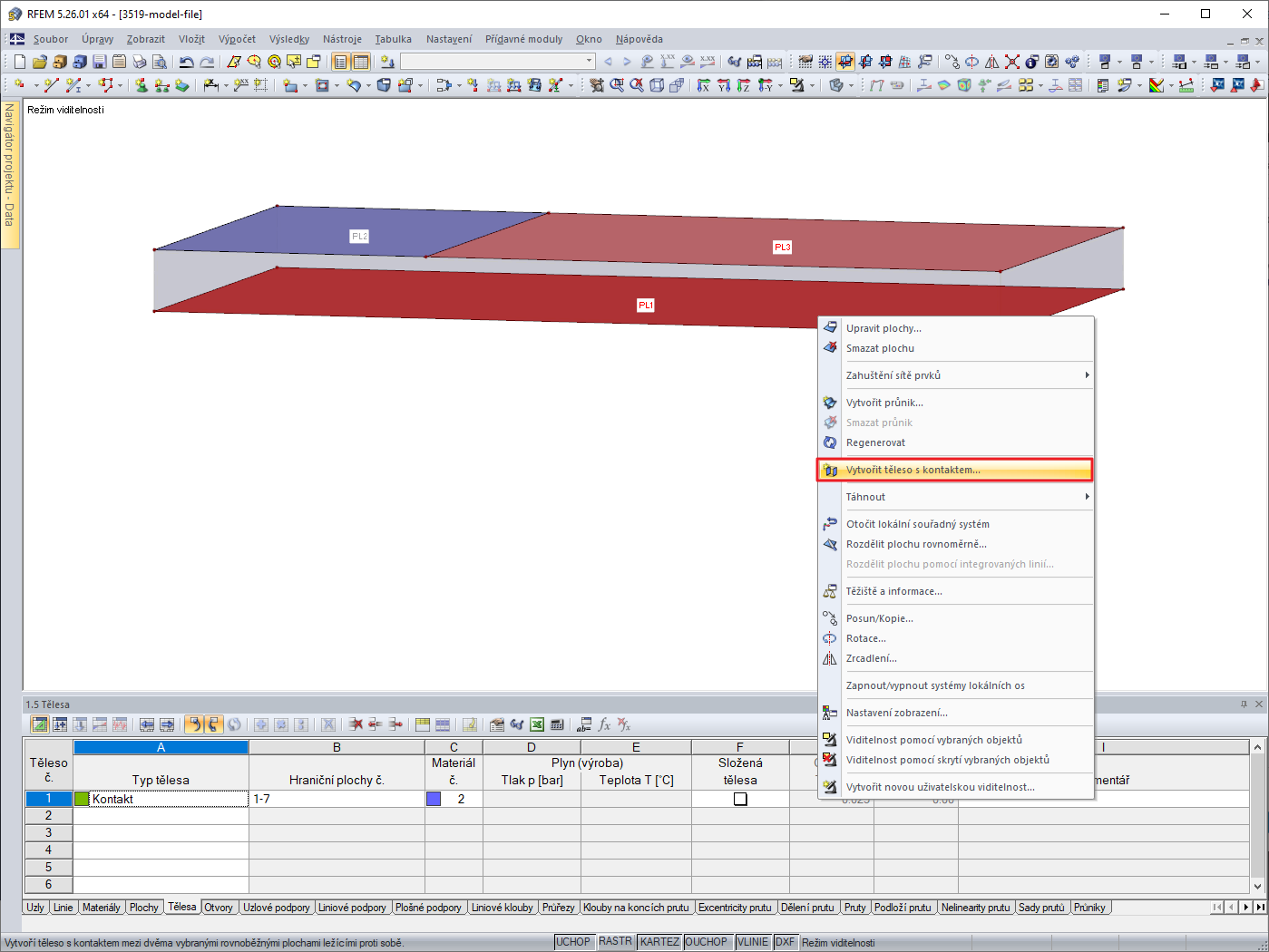Click the Excel export icon in table toolbar

coord(537,724)
